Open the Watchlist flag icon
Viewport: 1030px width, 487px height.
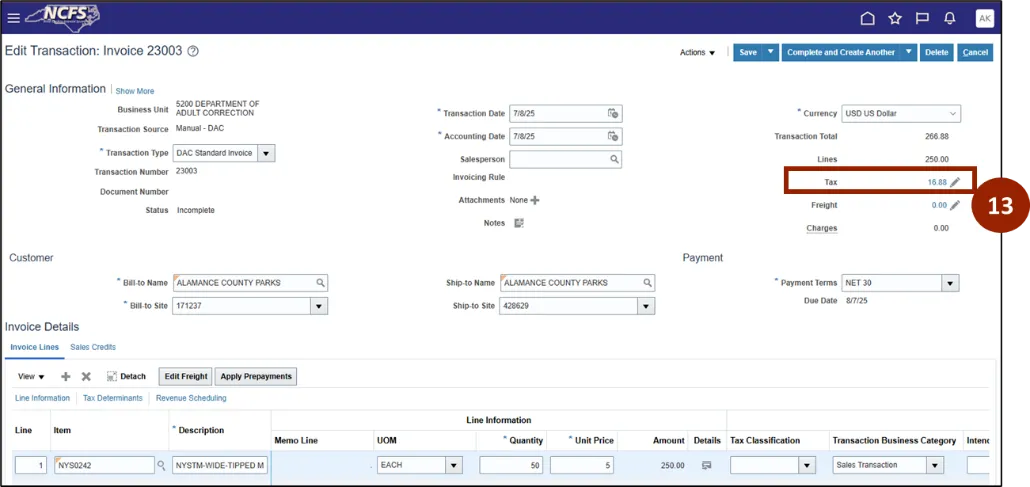click(922, 18)
